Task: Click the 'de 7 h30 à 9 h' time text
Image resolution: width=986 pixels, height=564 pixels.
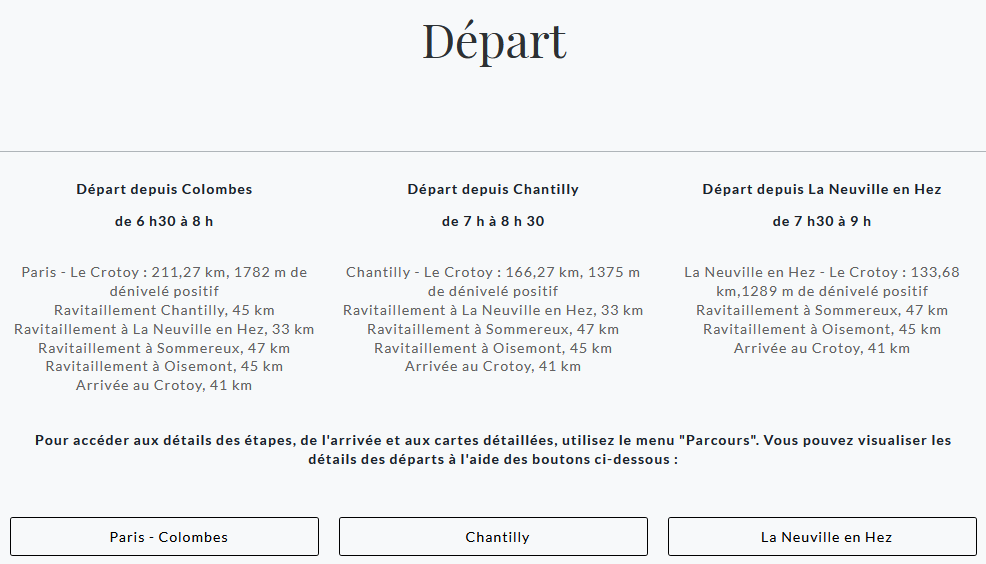Action: (x=822, y=221)
